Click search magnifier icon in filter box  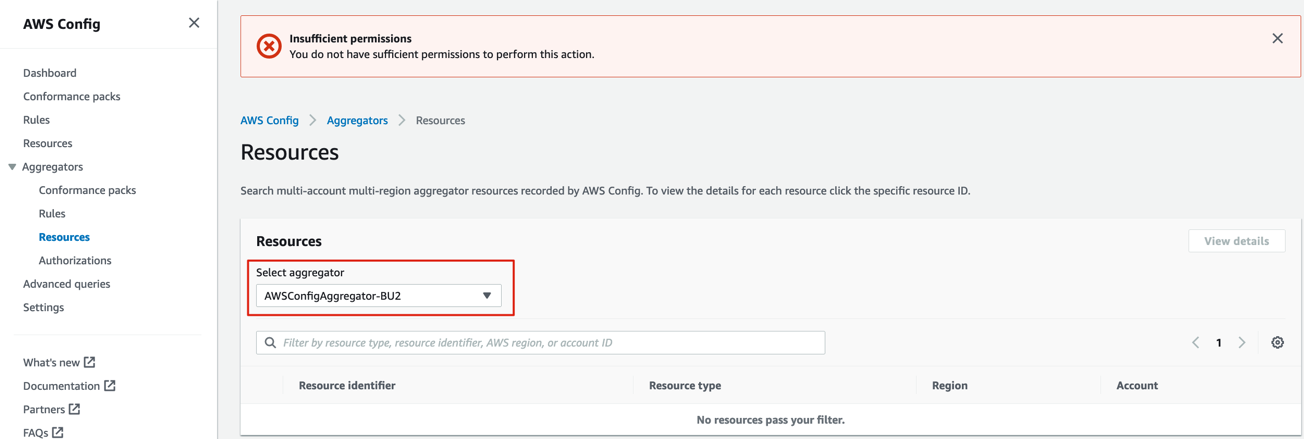tap(270, 342)
